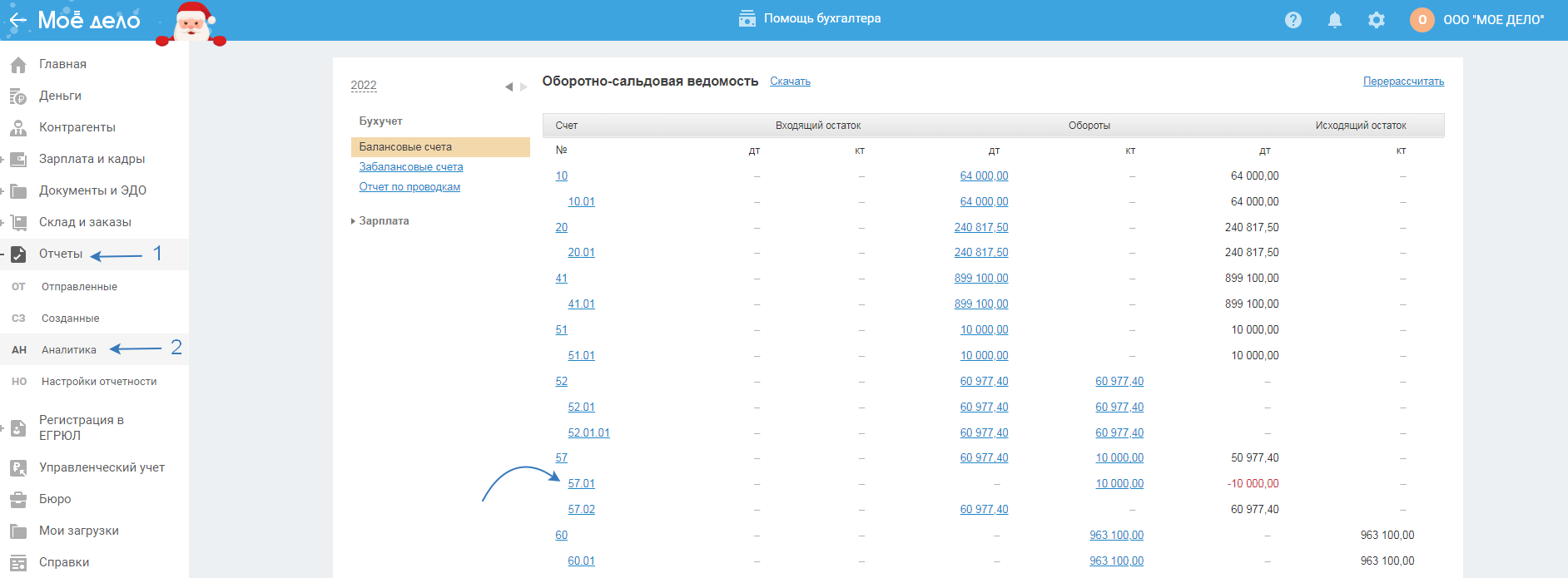Open the 2022 year selector

pyautogui.click(x=364, y=86)
